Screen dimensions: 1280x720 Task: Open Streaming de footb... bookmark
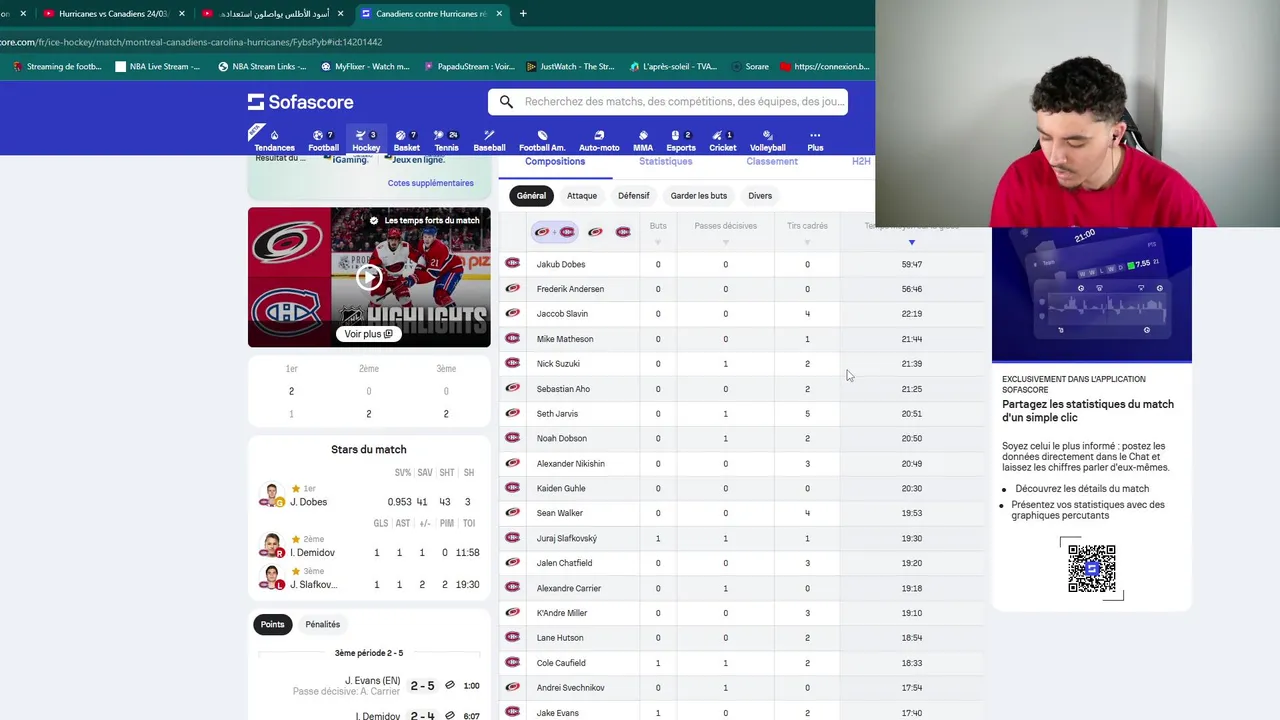[57, 67]
